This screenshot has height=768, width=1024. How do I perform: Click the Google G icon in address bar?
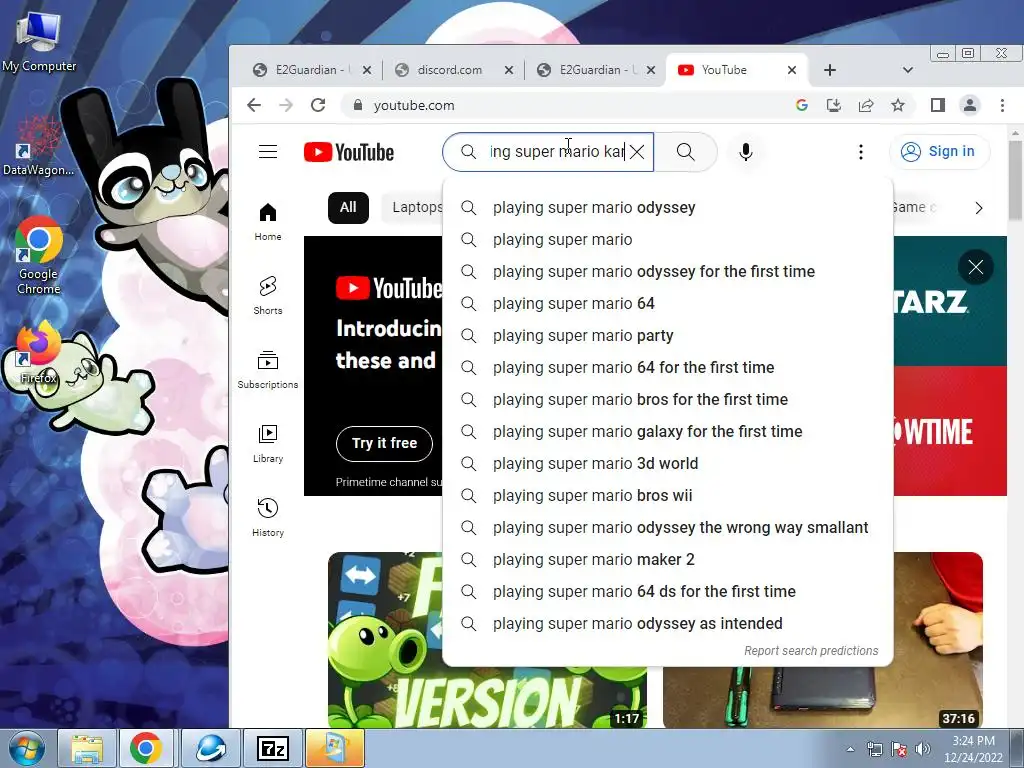click(x=802, y=105)
